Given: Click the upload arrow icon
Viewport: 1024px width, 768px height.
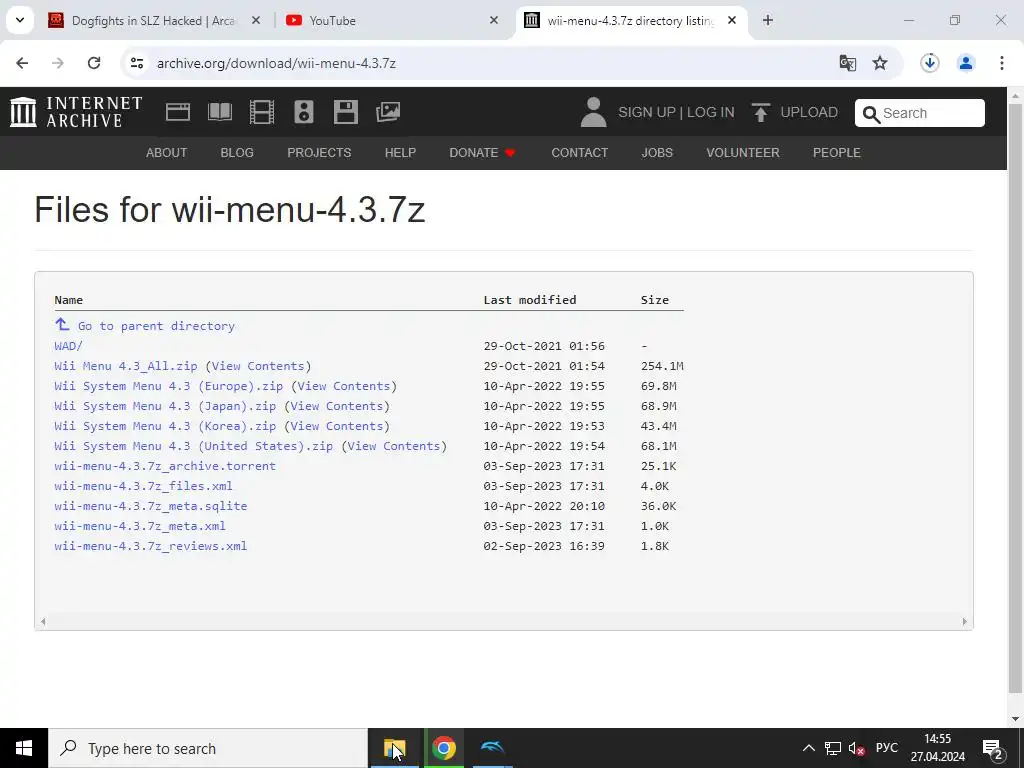Looking at the screenshot, I should point(760,112).
